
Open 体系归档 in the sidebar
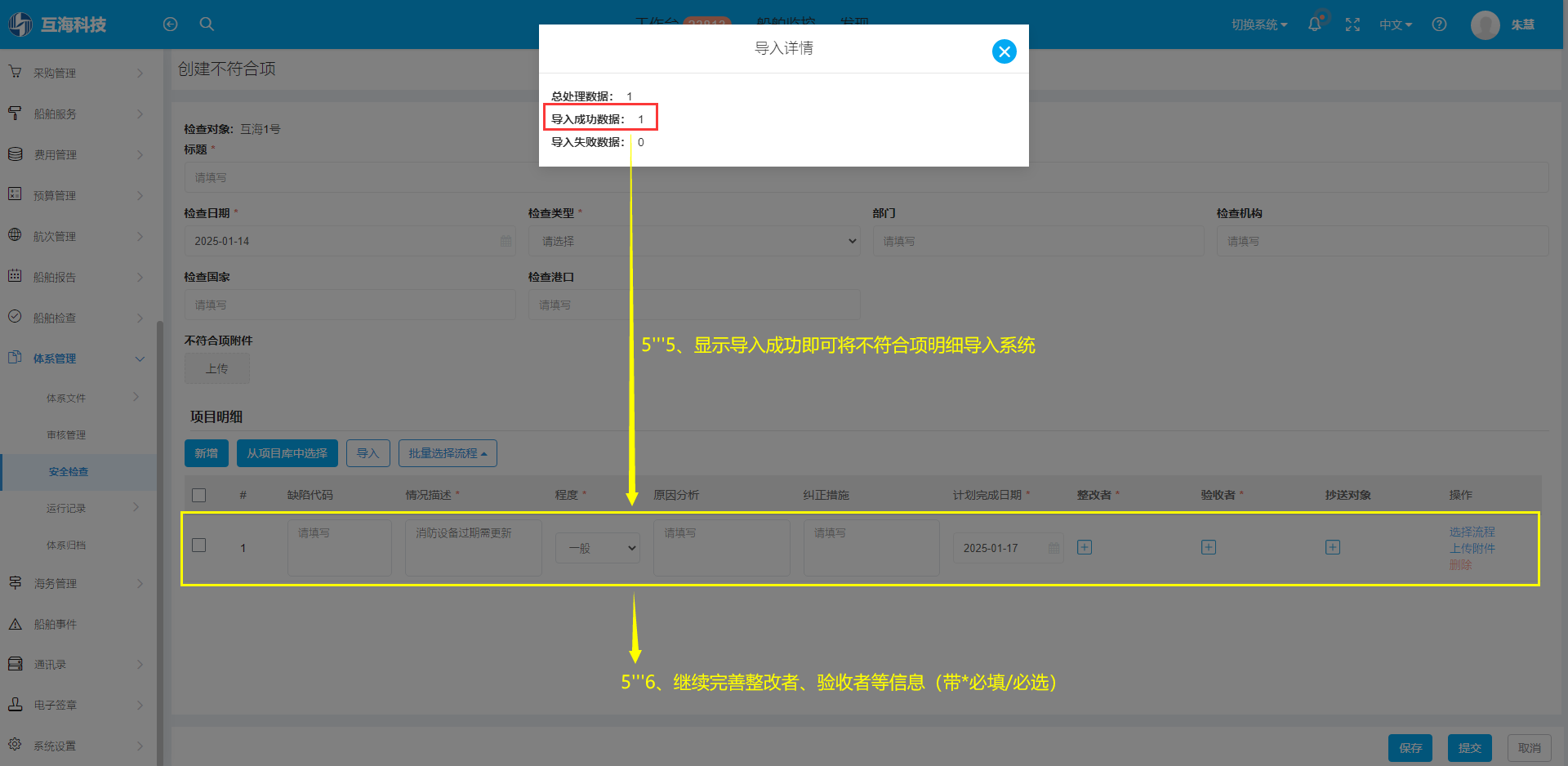point(66,545)
